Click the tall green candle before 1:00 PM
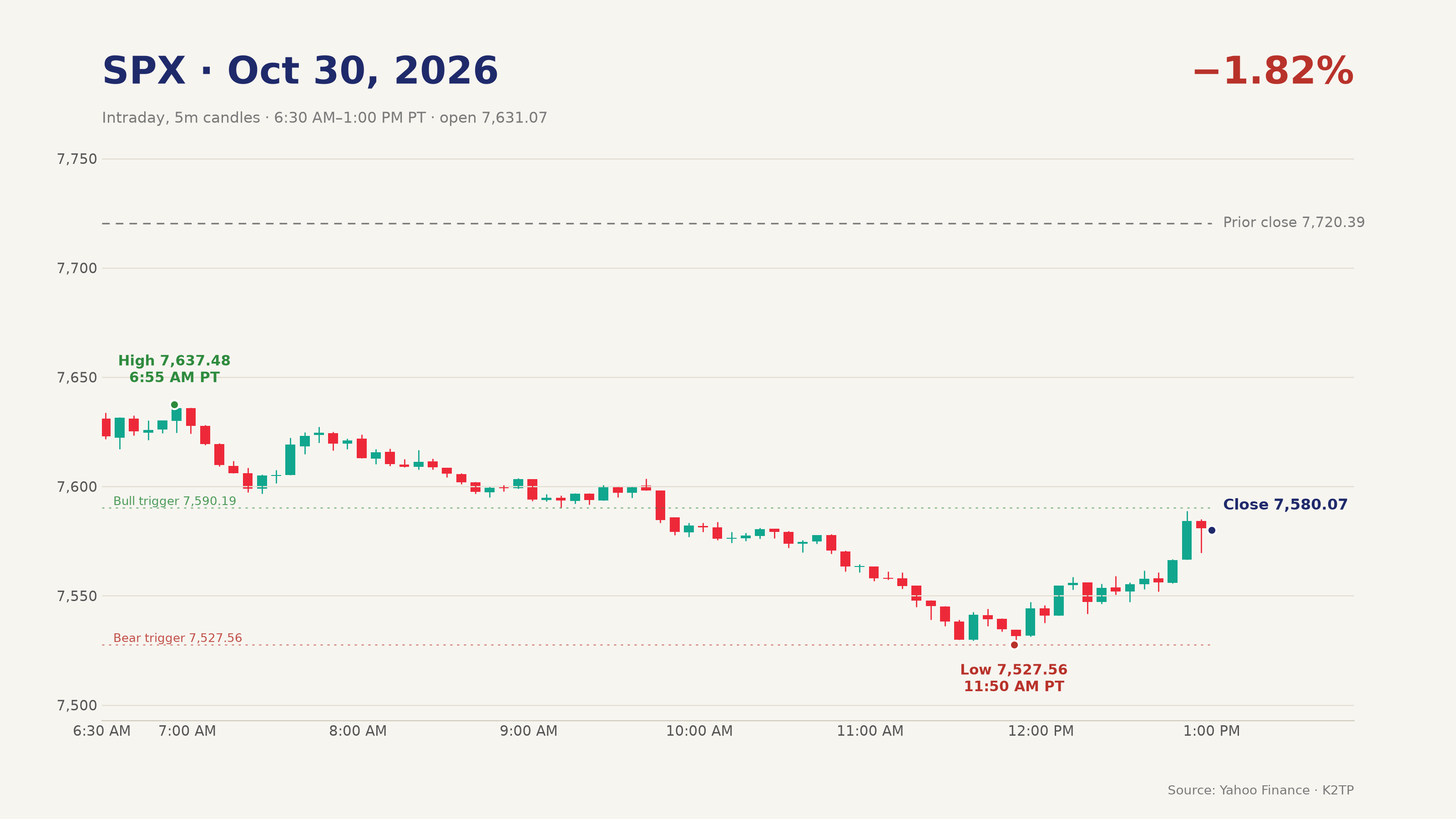 tap(1187, 540)
